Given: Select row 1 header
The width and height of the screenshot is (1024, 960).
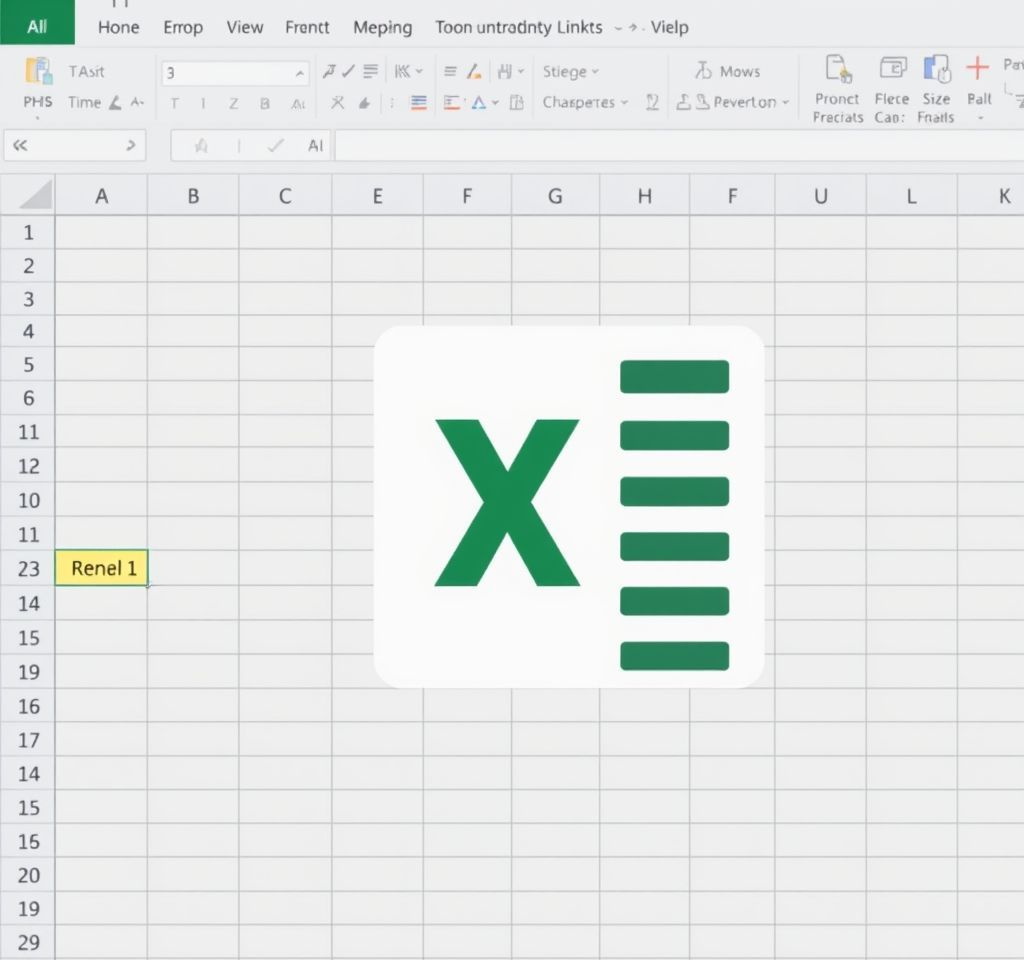Looking at the screenshot, I should tap(28, 232).
